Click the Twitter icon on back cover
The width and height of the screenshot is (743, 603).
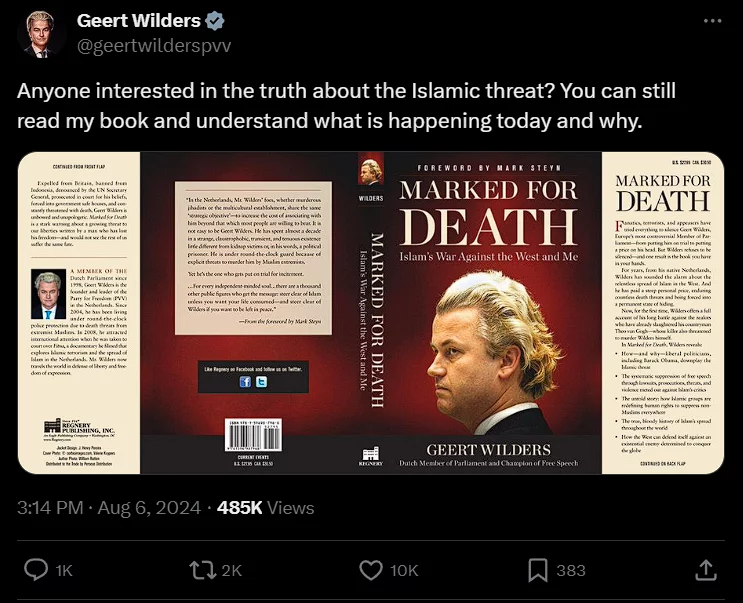261,382
